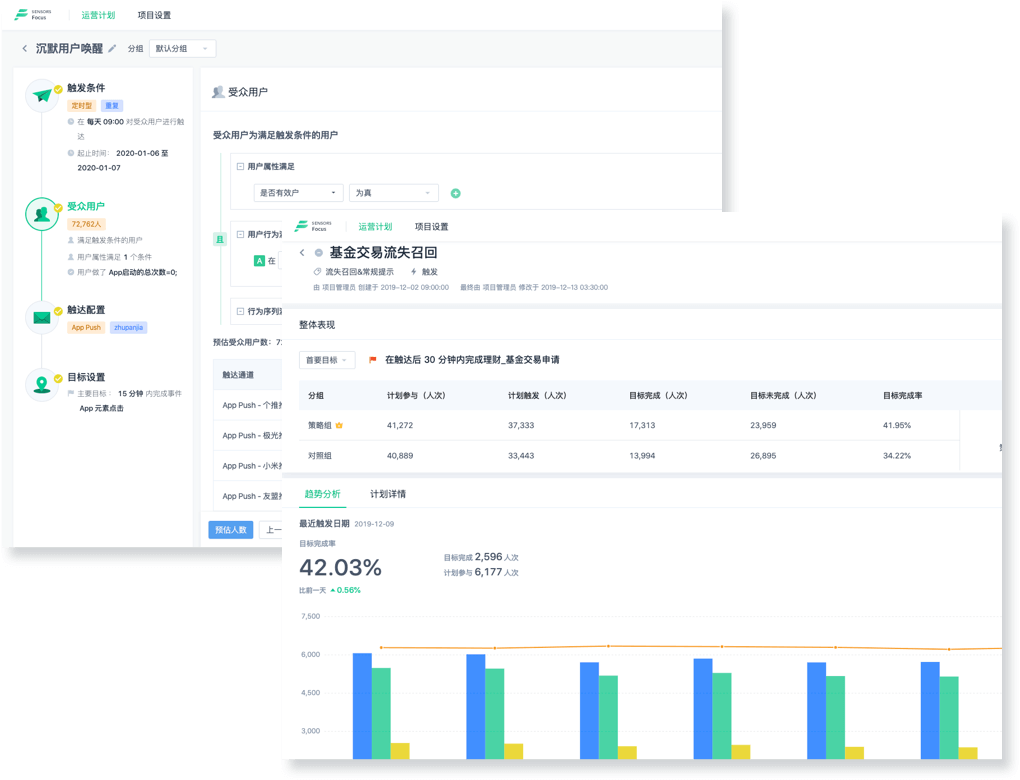Click the zhupanjia tag under 触达配置
This screenshot has width=1020, height=780.
coord(128,328)
